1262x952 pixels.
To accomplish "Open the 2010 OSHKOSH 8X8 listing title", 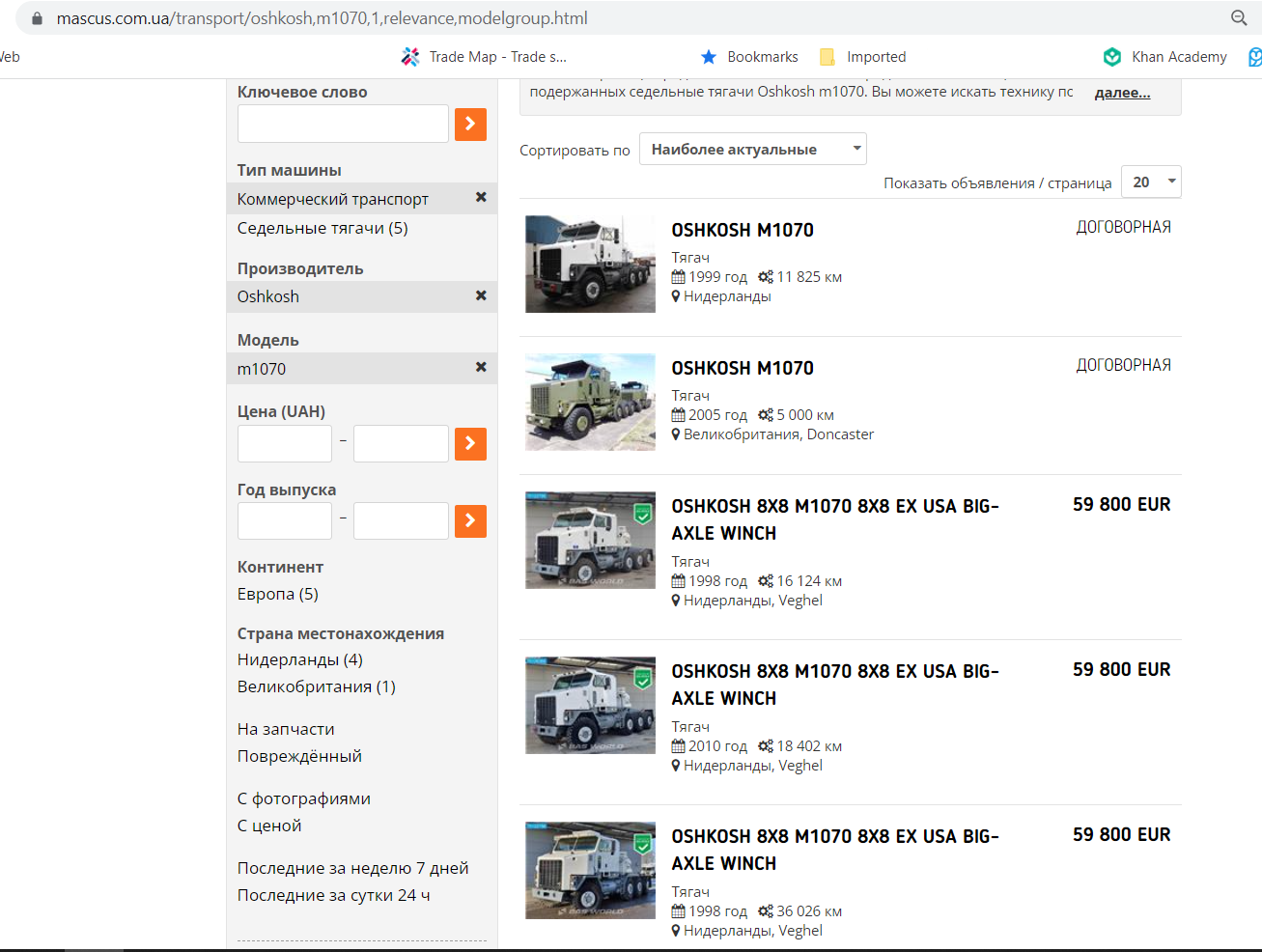I will pyautogui.click(x=835, y=685).
